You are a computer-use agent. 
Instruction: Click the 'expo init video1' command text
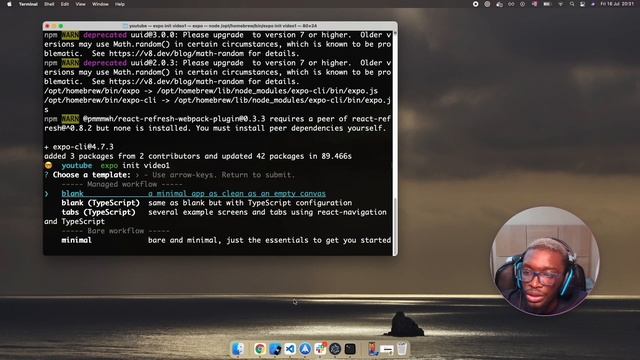click(135, 165)
